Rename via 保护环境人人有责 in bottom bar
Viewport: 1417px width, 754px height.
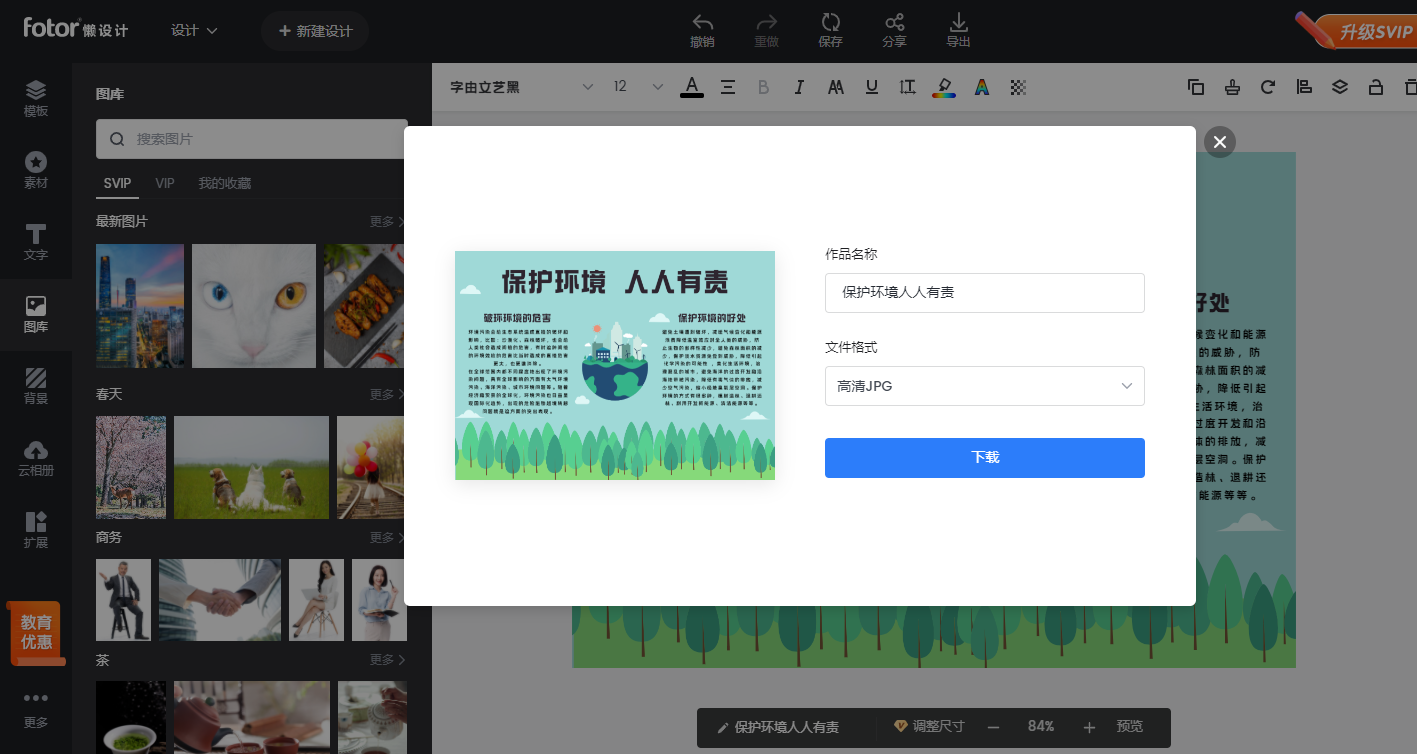pyautogui.click(x=778, y=727)
